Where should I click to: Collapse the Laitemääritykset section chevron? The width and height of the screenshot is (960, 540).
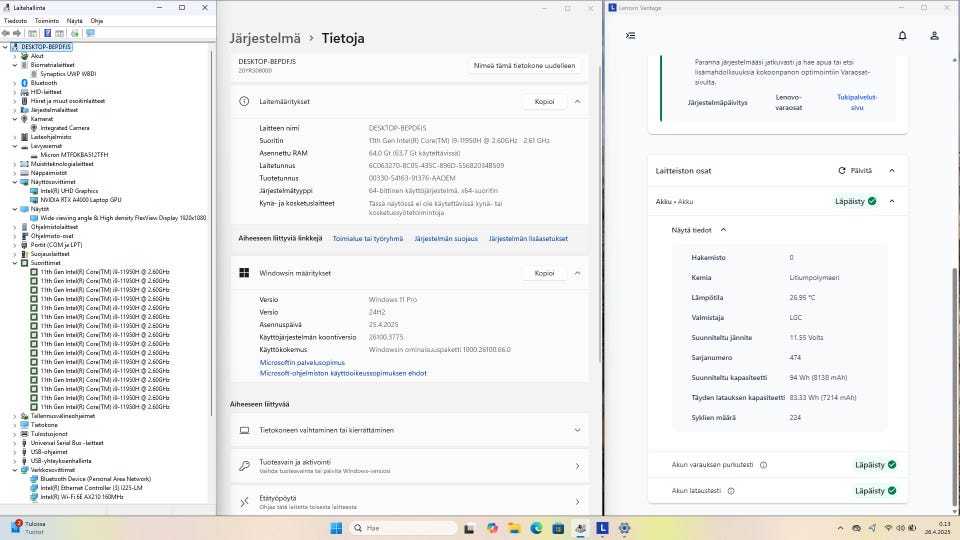click(577, 101)
